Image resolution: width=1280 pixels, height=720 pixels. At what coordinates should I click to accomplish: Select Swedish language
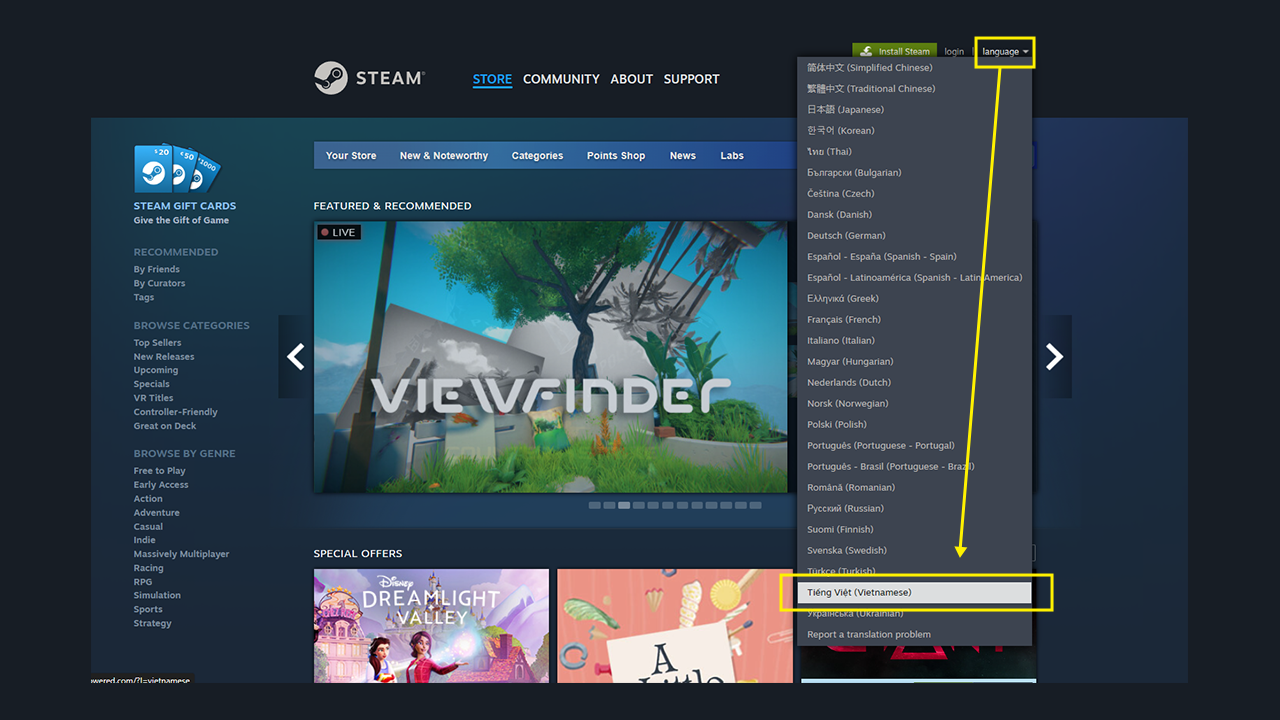(915, 551)
